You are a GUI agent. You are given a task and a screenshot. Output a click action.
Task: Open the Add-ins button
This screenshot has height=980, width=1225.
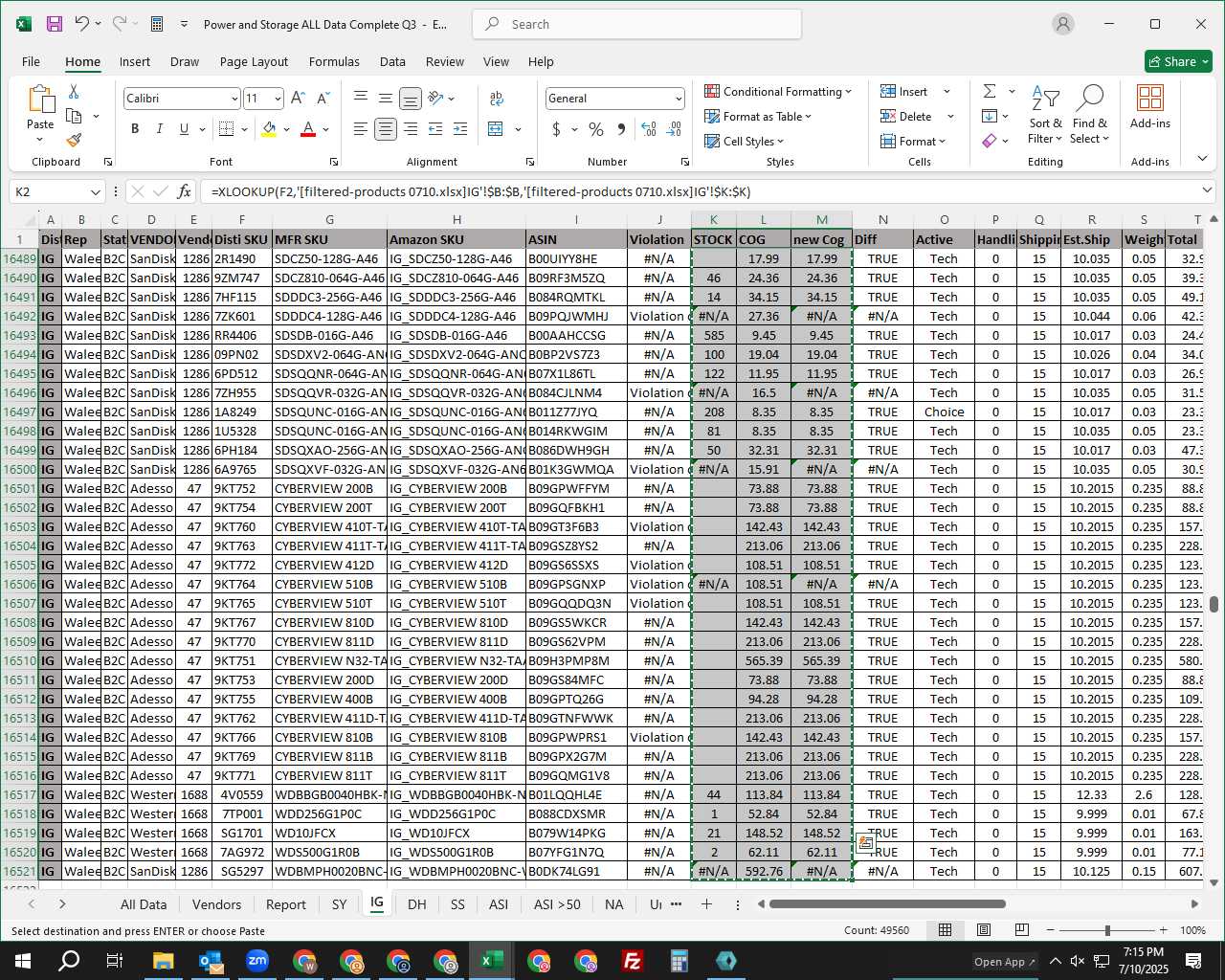1150,107
